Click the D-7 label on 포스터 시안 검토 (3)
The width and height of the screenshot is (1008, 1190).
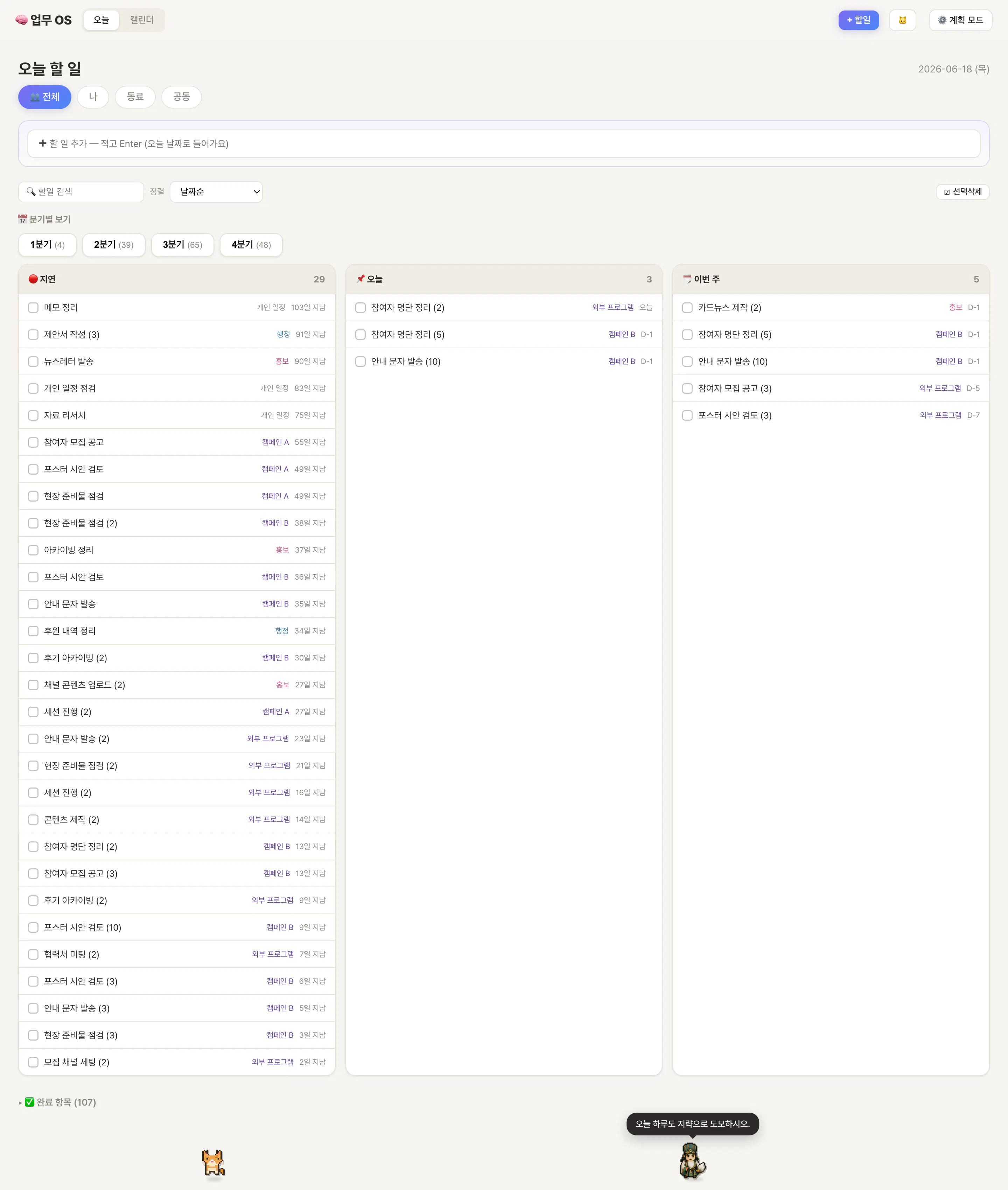coord(973,415)
